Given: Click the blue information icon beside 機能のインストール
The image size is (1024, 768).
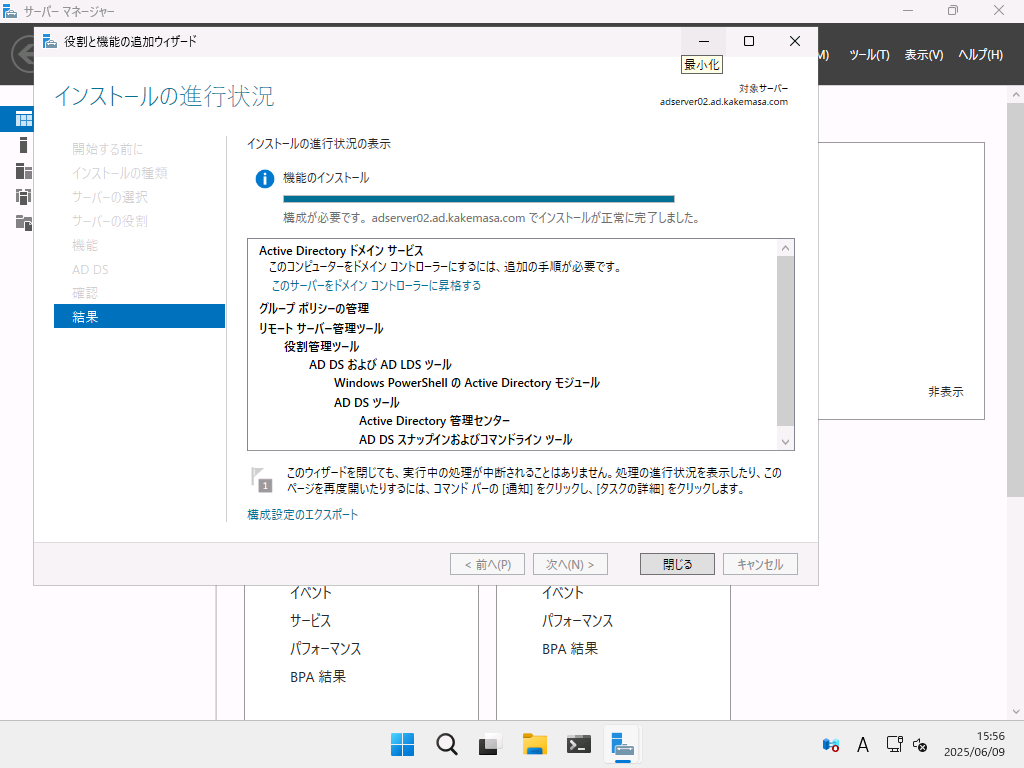Looking at the screenshot, I should [264, 178].
